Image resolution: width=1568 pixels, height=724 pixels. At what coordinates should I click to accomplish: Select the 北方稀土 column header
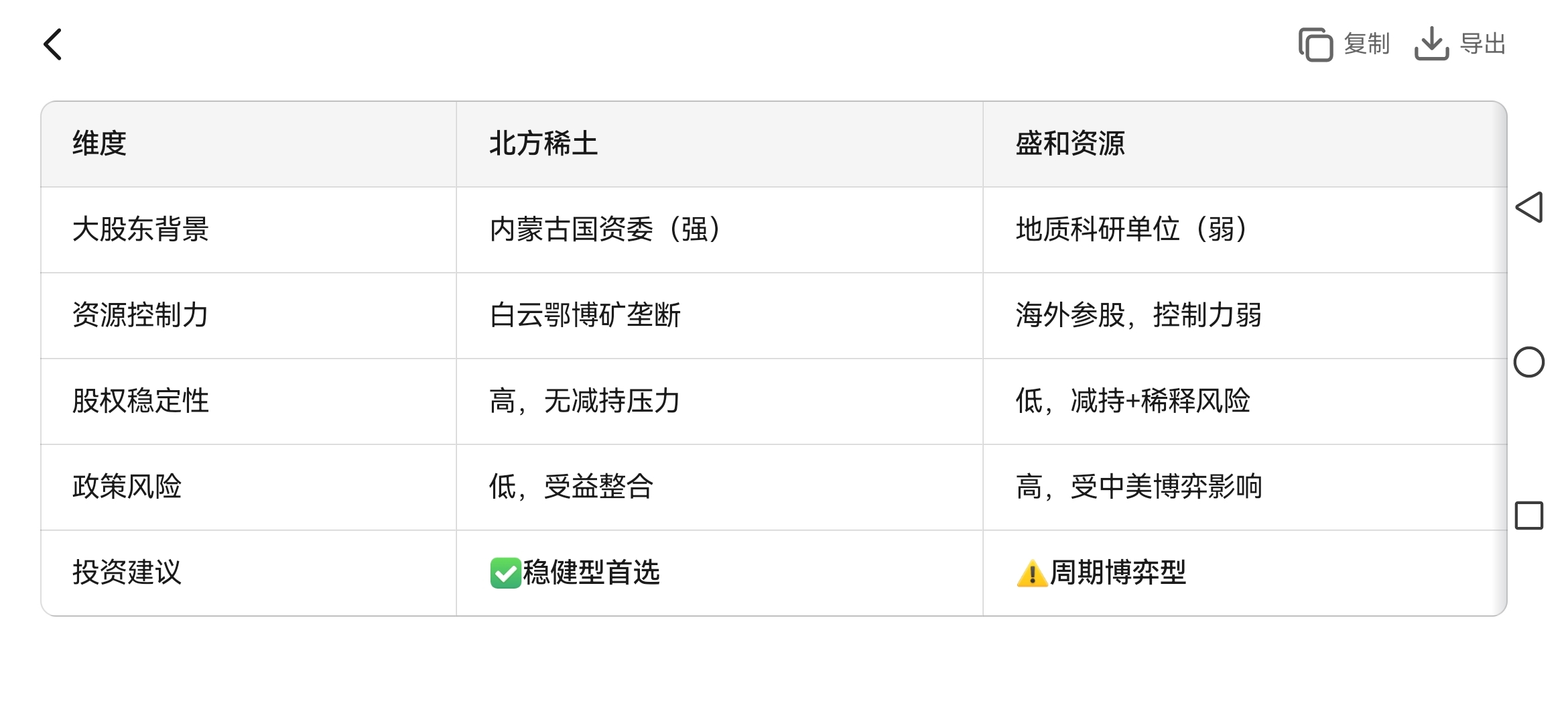pos(543,143)
